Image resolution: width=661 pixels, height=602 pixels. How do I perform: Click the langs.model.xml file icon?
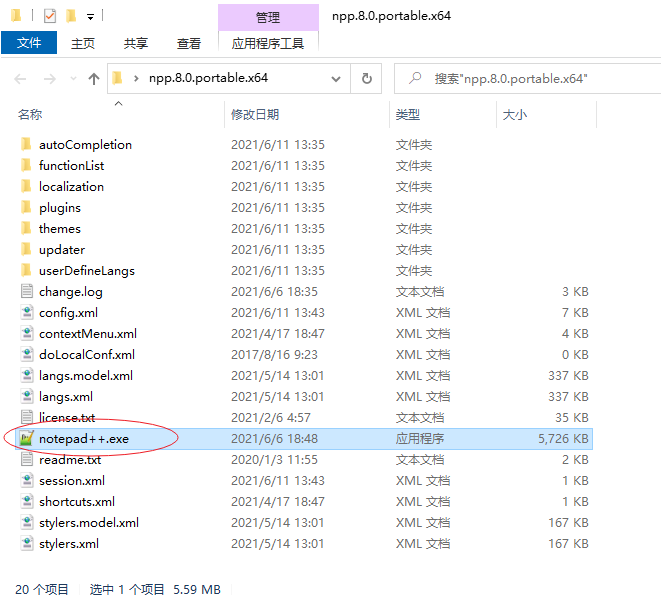click(27, 376)
